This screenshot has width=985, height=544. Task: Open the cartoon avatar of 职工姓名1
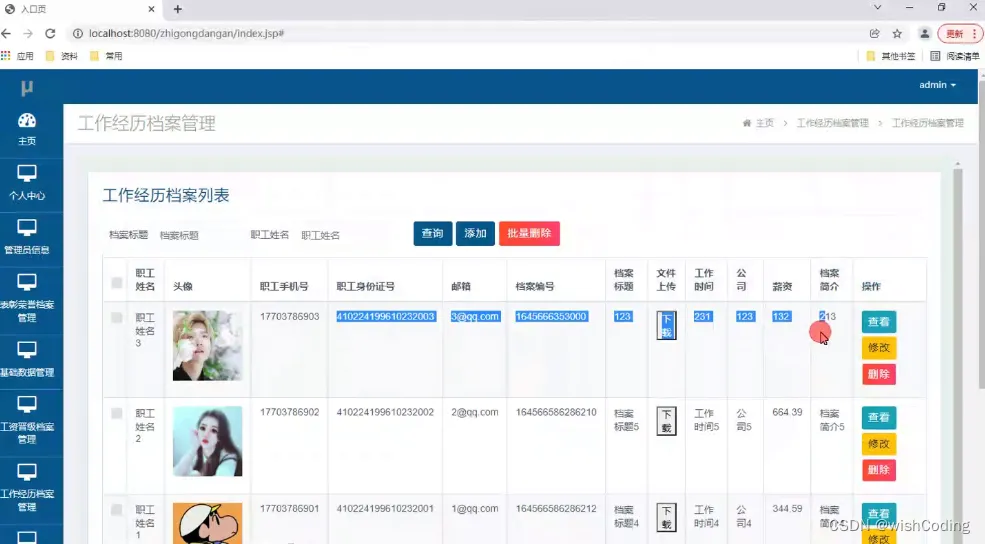207,523
